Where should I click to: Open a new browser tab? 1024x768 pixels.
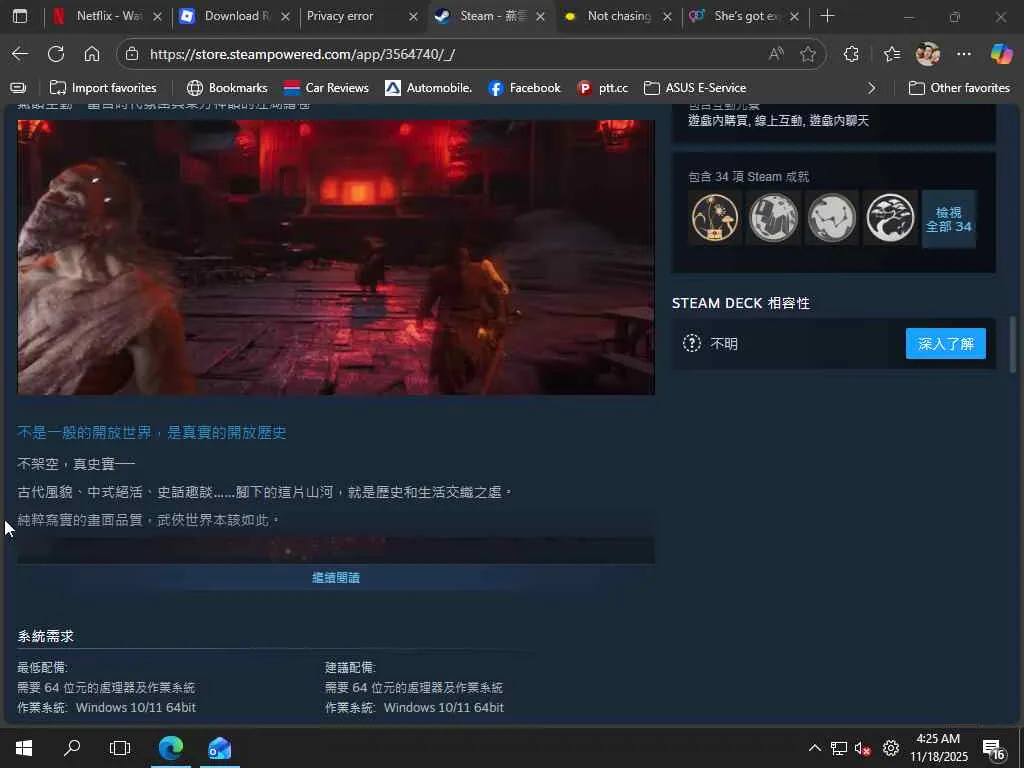click(827, 16)
